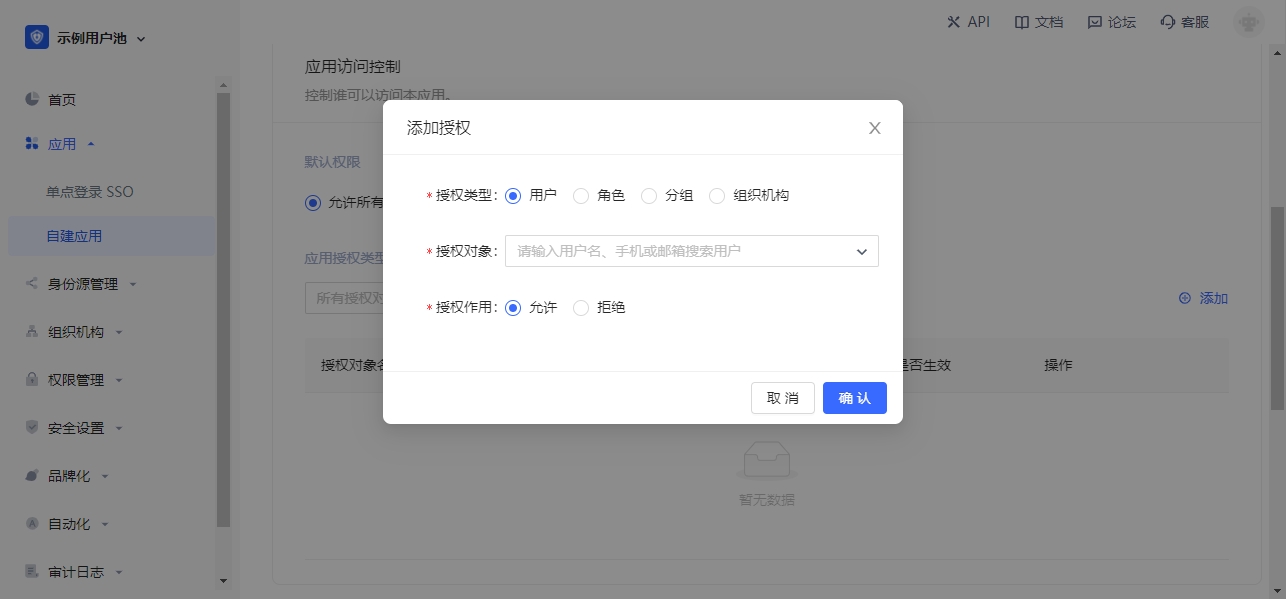
Task: Open the 示例用户池 user pool switcher
Action: click(x=85, y=38)
